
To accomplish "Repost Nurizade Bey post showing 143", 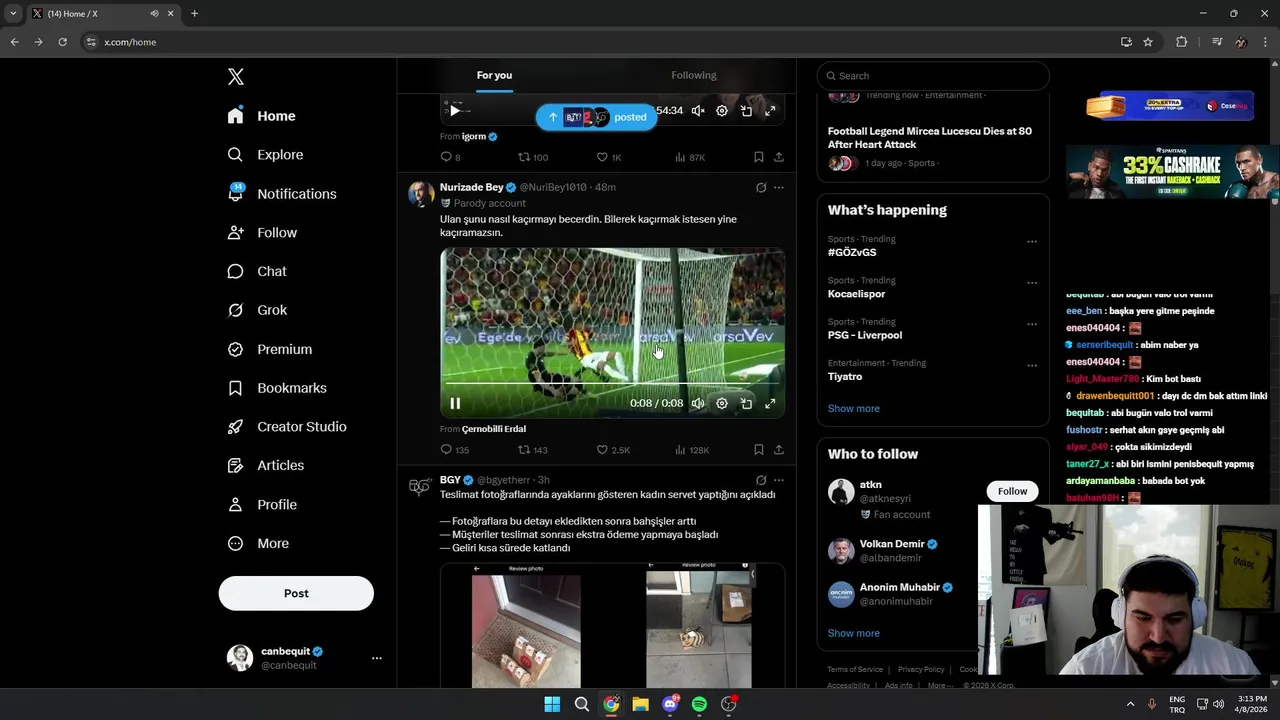I will coord(524,450).
